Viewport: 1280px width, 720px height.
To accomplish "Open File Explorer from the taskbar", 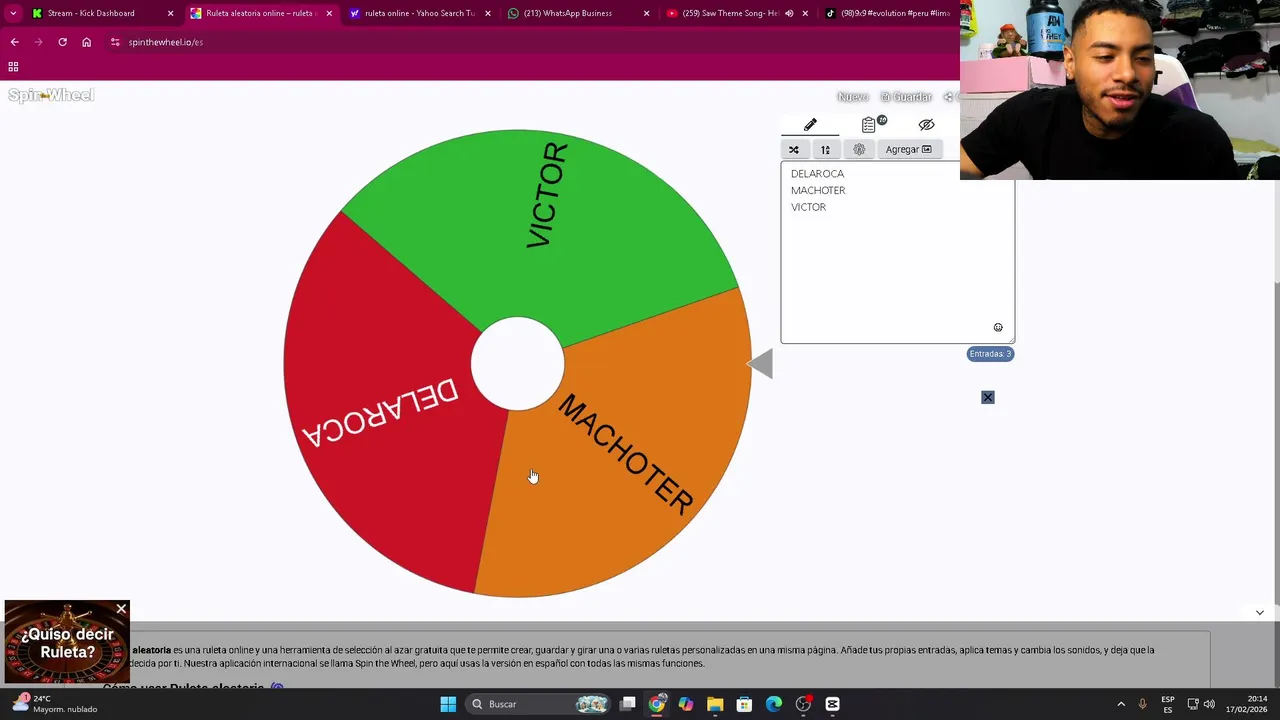I will pyautogui.click(x=715, y=704).
